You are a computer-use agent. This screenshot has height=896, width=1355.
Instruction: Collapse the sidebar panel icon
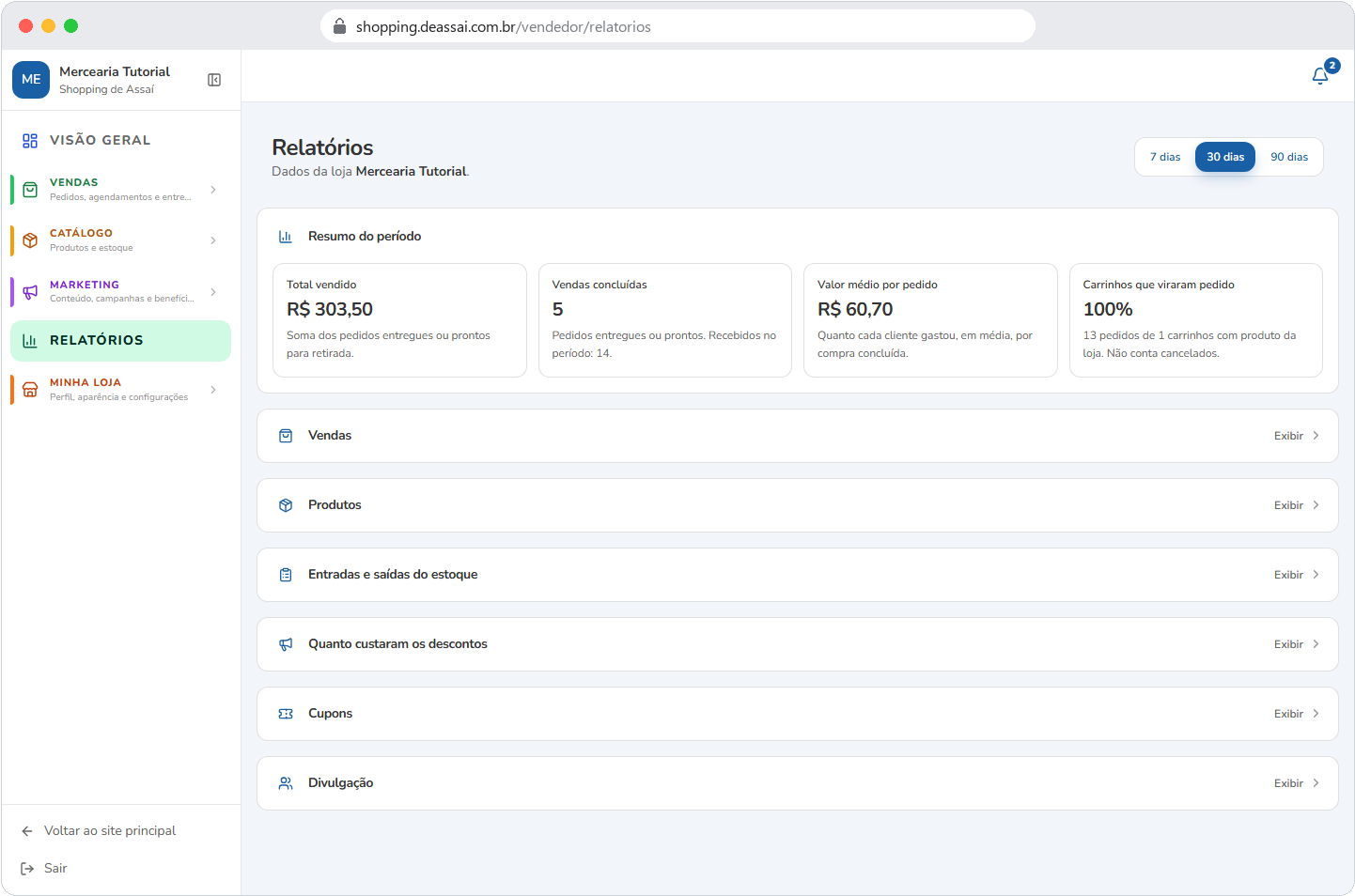coord(214,80)
